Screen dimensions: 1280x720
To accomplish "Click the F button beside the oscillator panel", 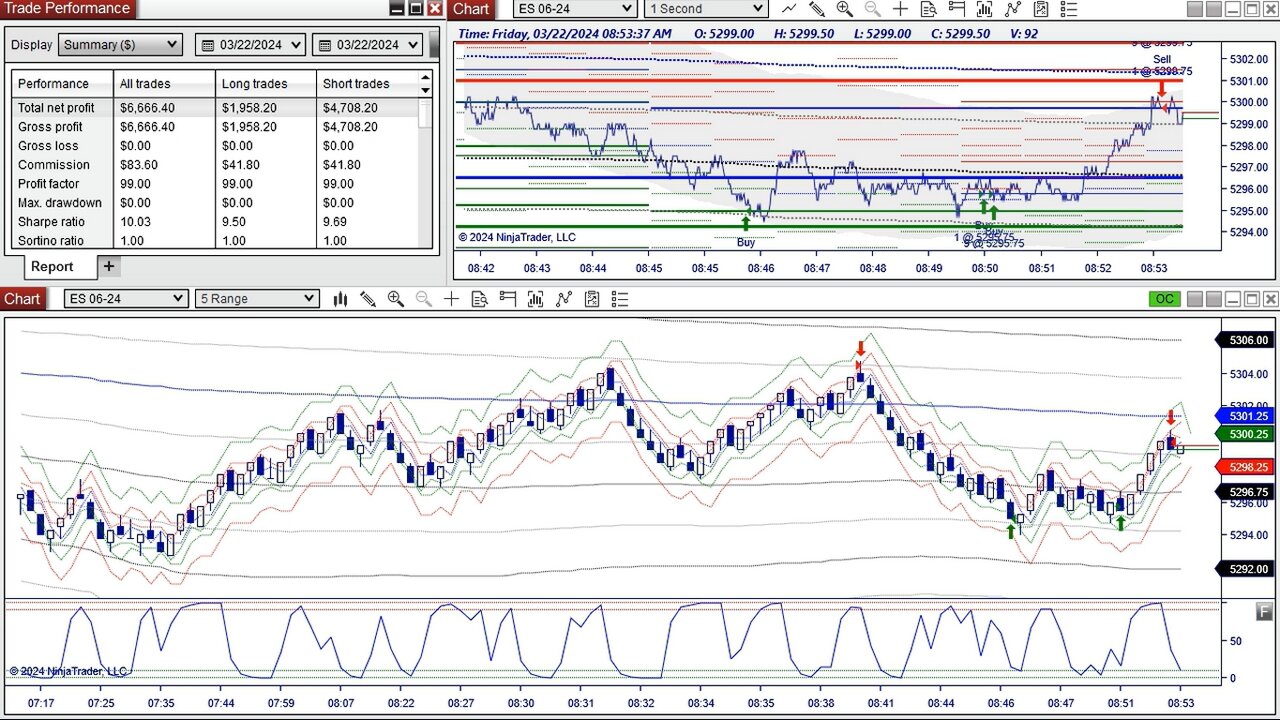I will (1265, 611).
